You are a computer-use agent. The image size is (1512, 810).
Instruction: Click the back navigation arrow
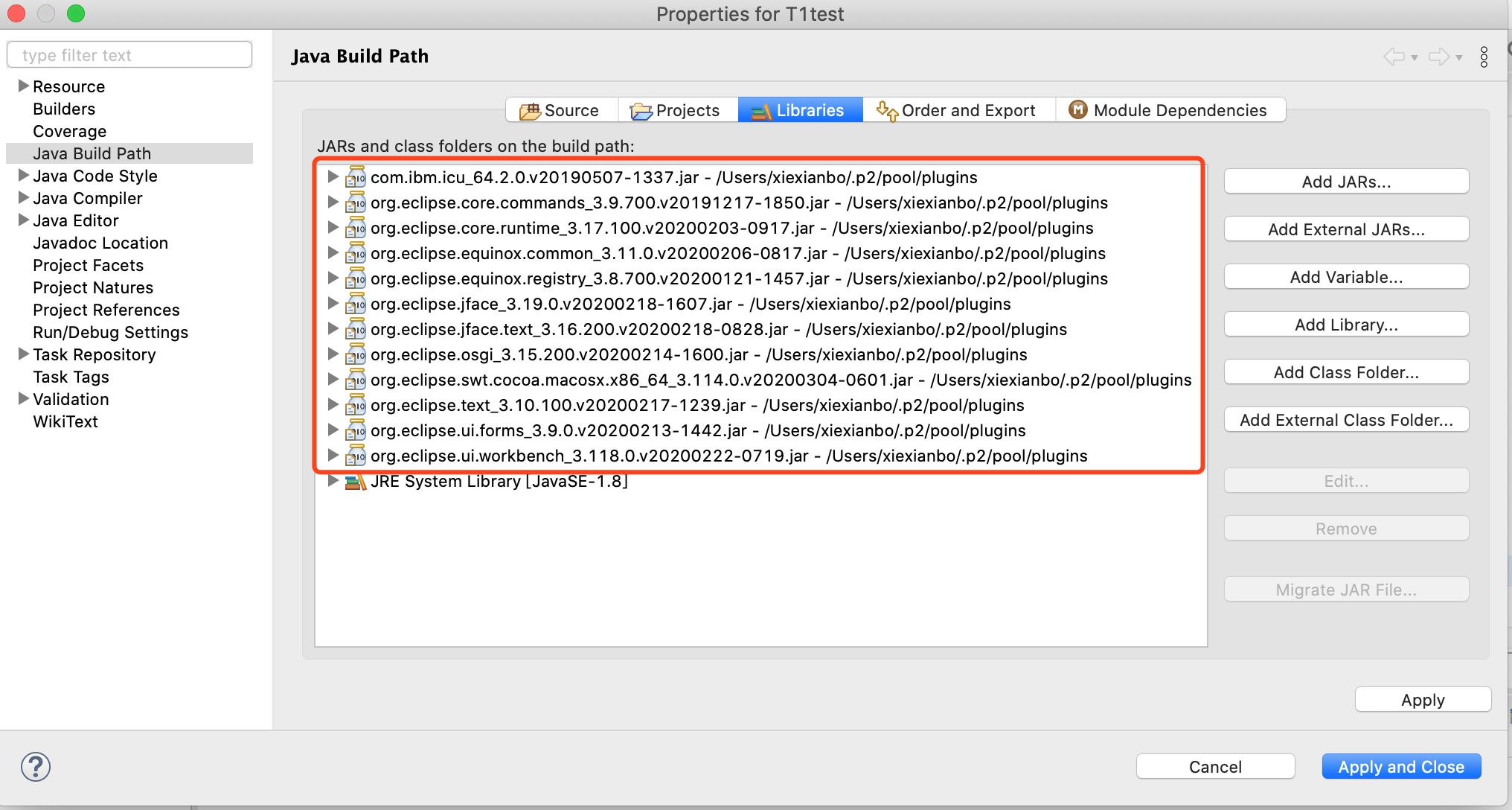pyautogui.click(x=1393, y=56)
